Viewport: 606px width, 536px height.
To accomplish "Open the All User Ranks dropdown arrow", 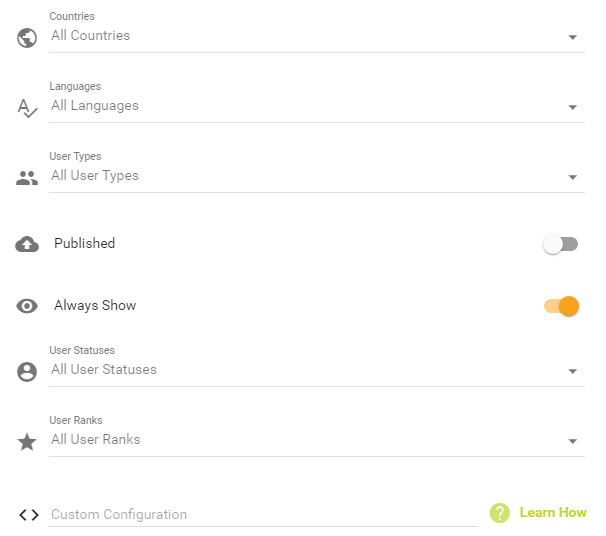I will pyautogui.click(x=573, y=441).
